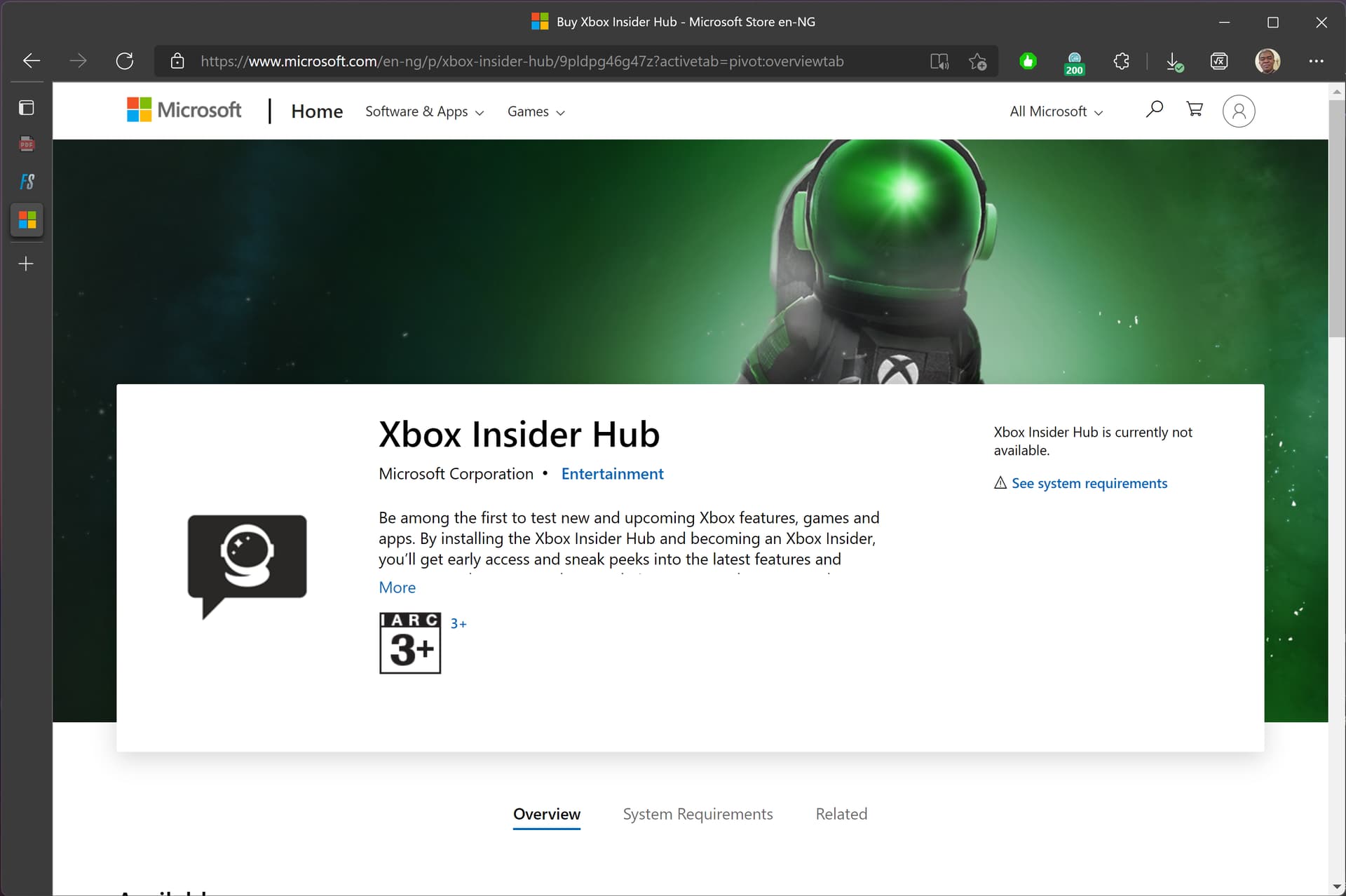Expand the All Microsoft menu

pos(1056,111)
